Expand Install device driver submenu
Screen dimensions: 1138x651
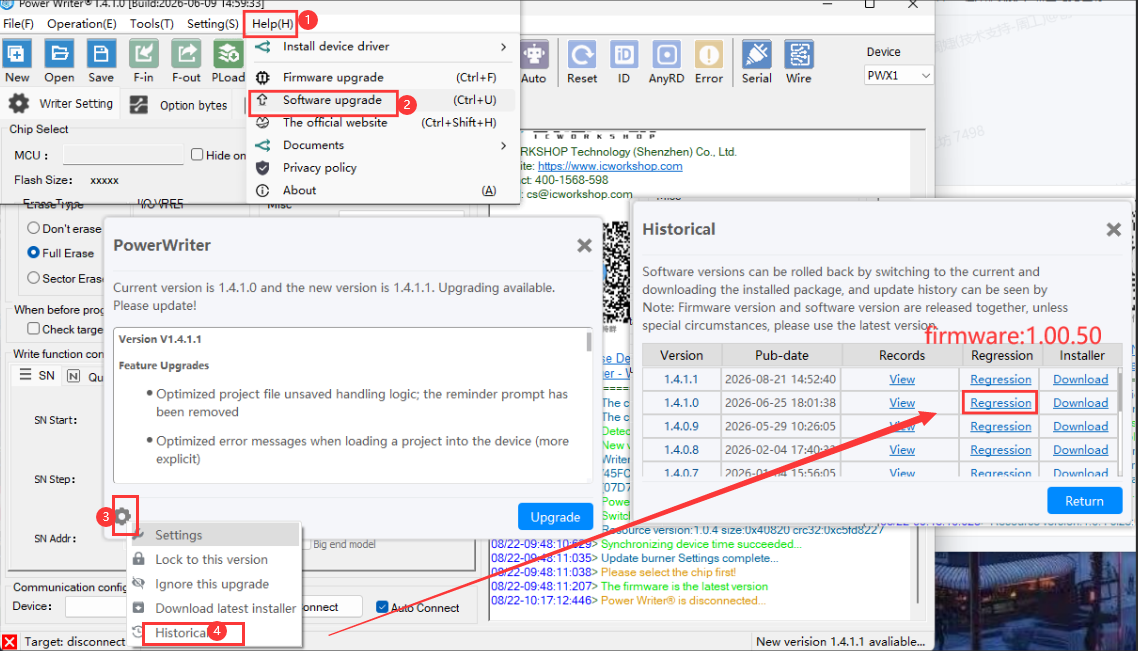504,46
